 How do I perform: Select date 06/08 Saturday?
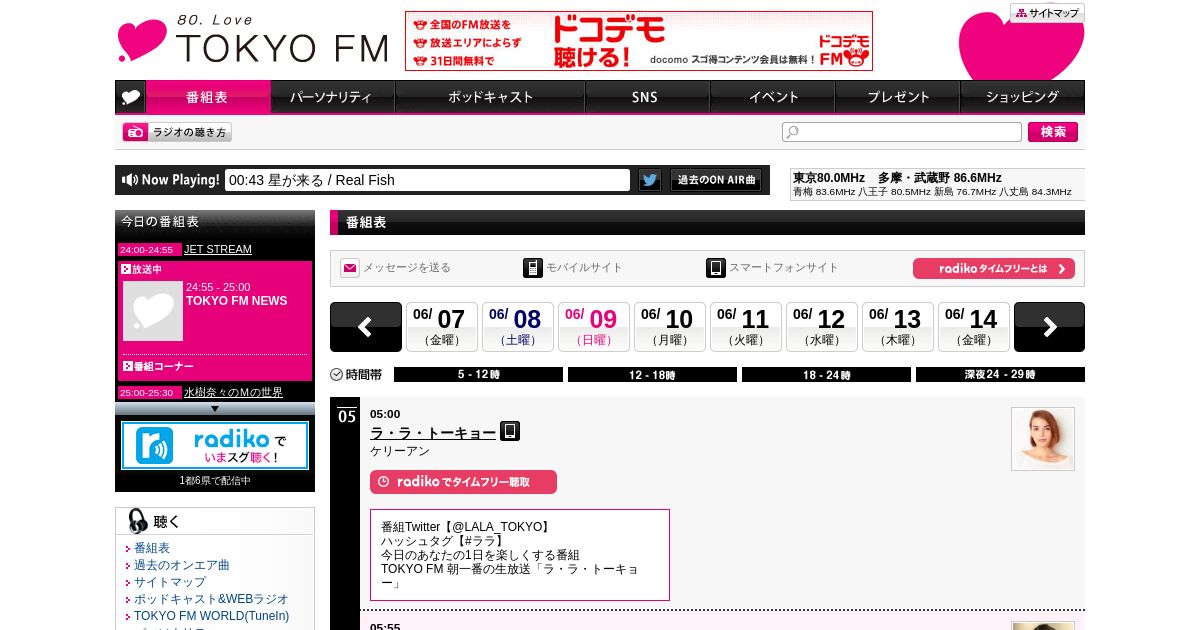pos(518,327)
